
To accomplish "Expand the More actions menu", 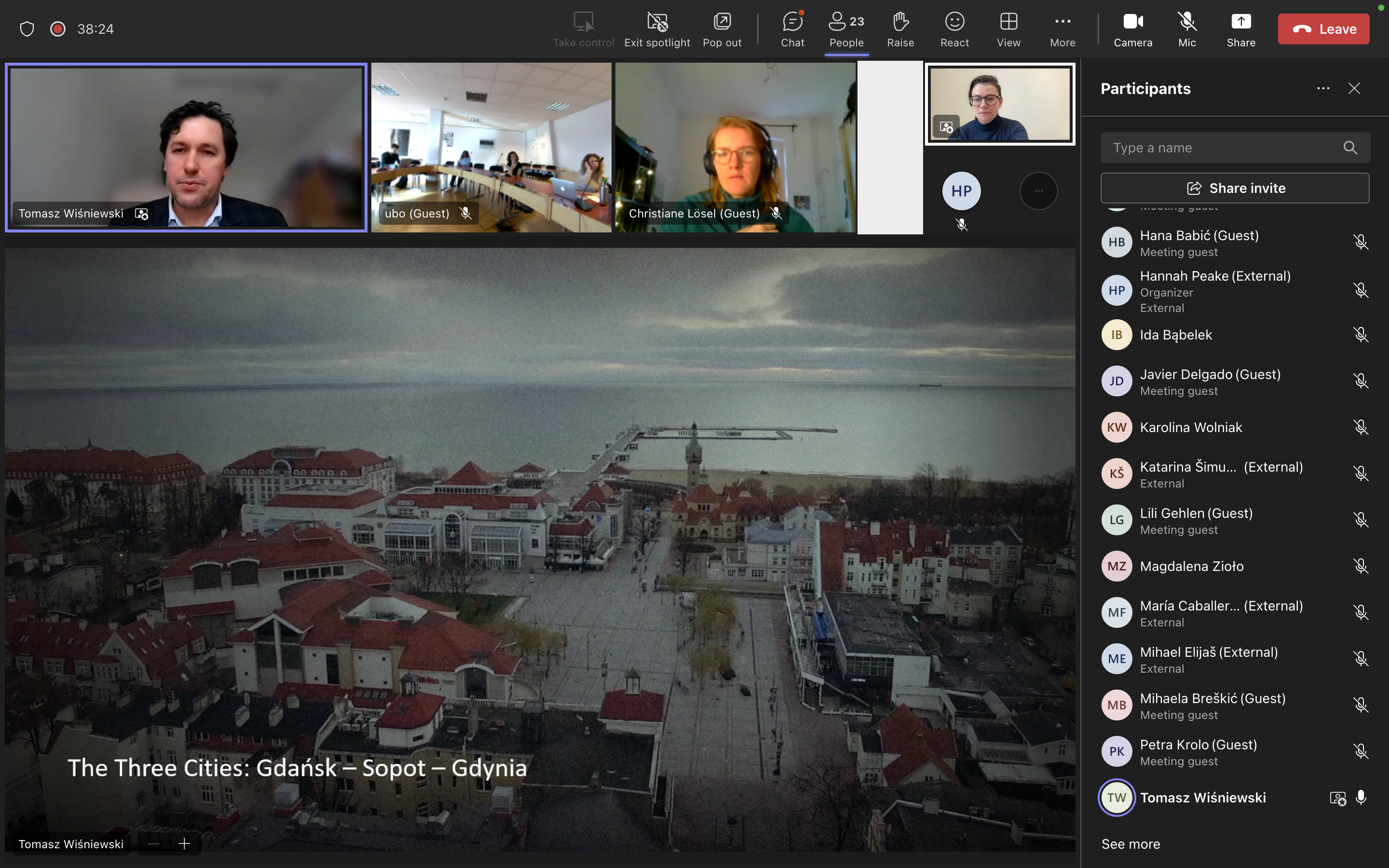I will [1062, 29].
